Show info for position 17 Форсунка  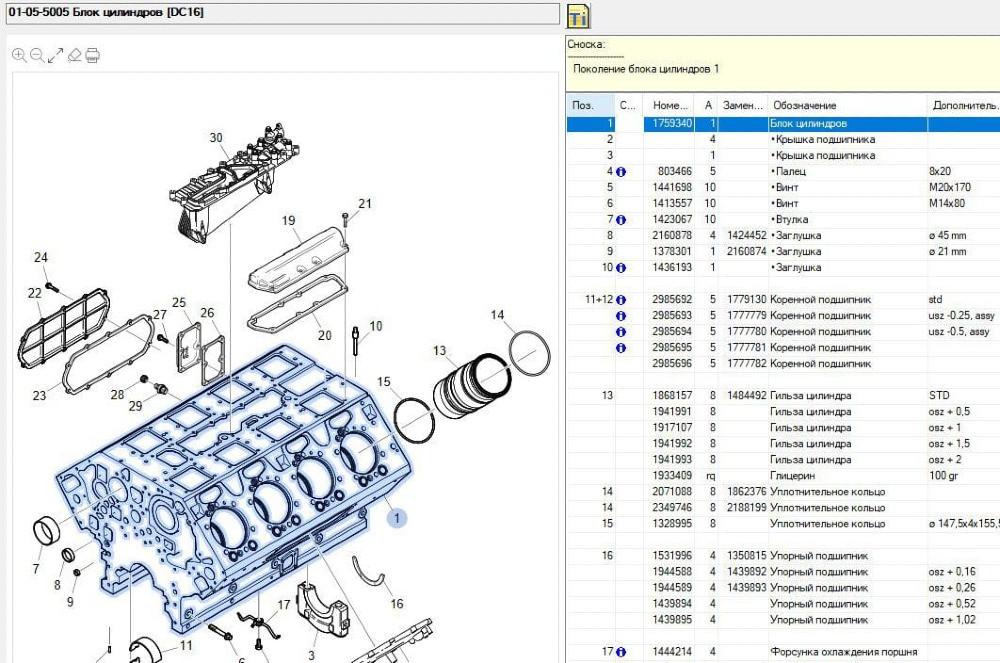click(x=621, y=652)
